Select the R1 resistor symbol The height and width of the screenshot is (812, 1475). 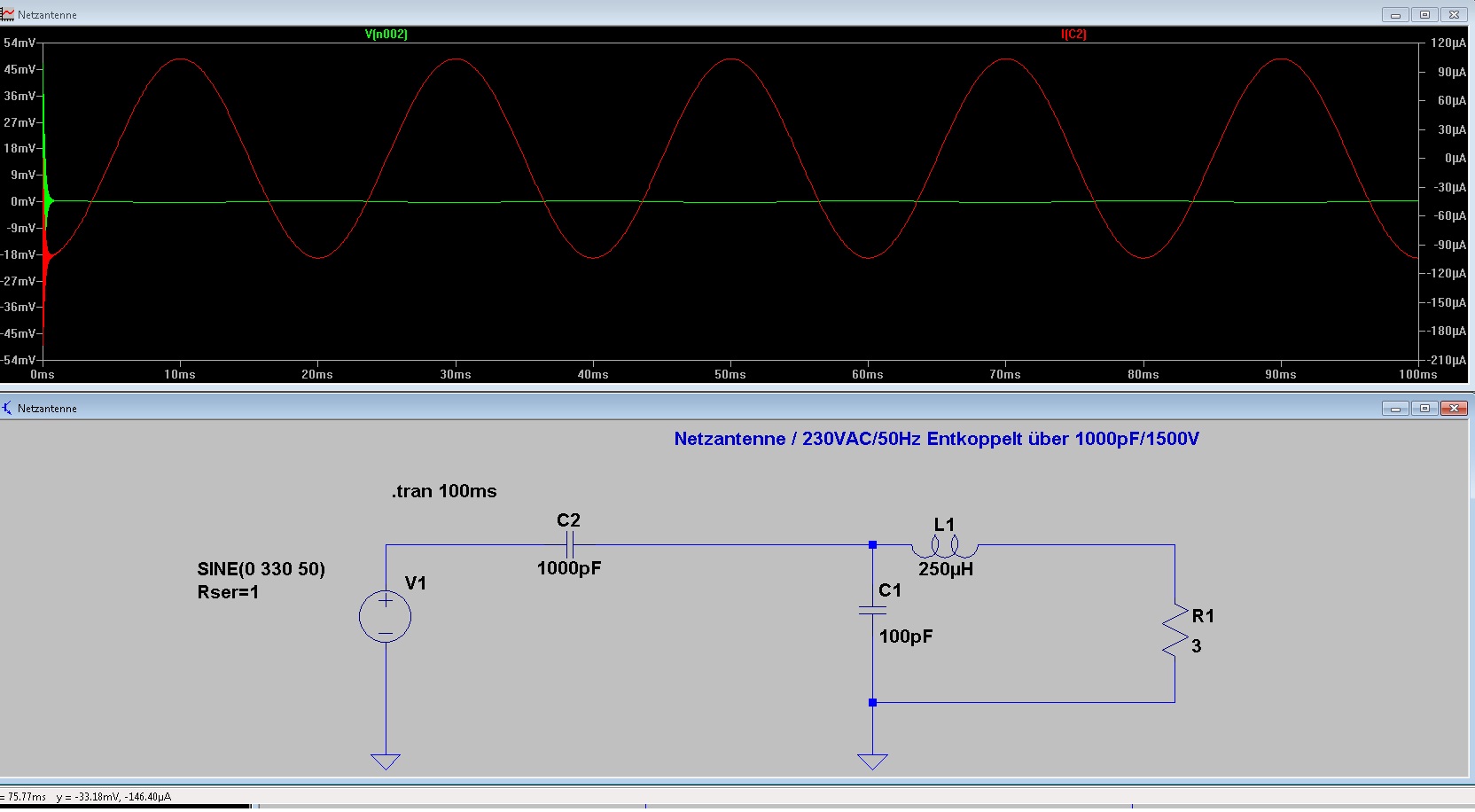point(1175,630)
